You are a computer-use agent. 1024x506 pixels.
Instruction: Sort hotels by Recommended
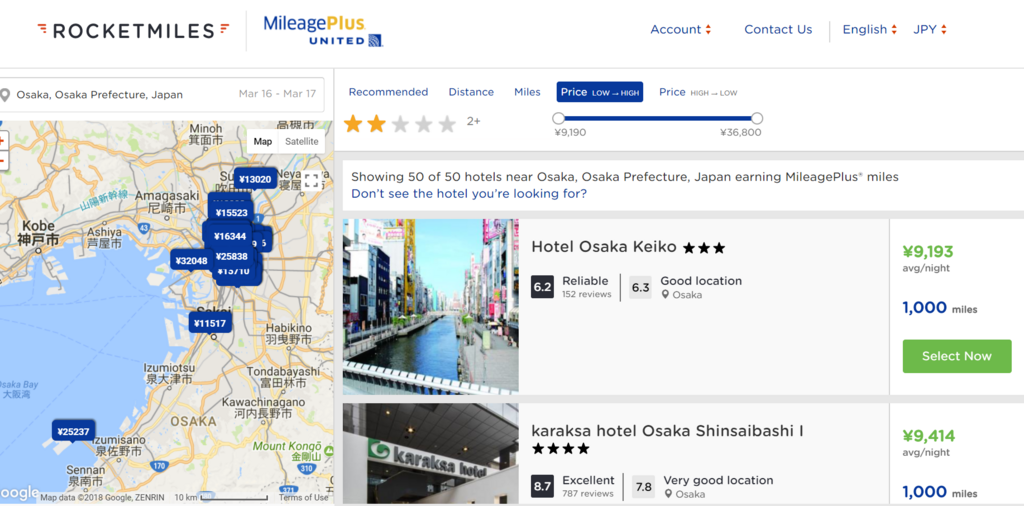[389, 92]
